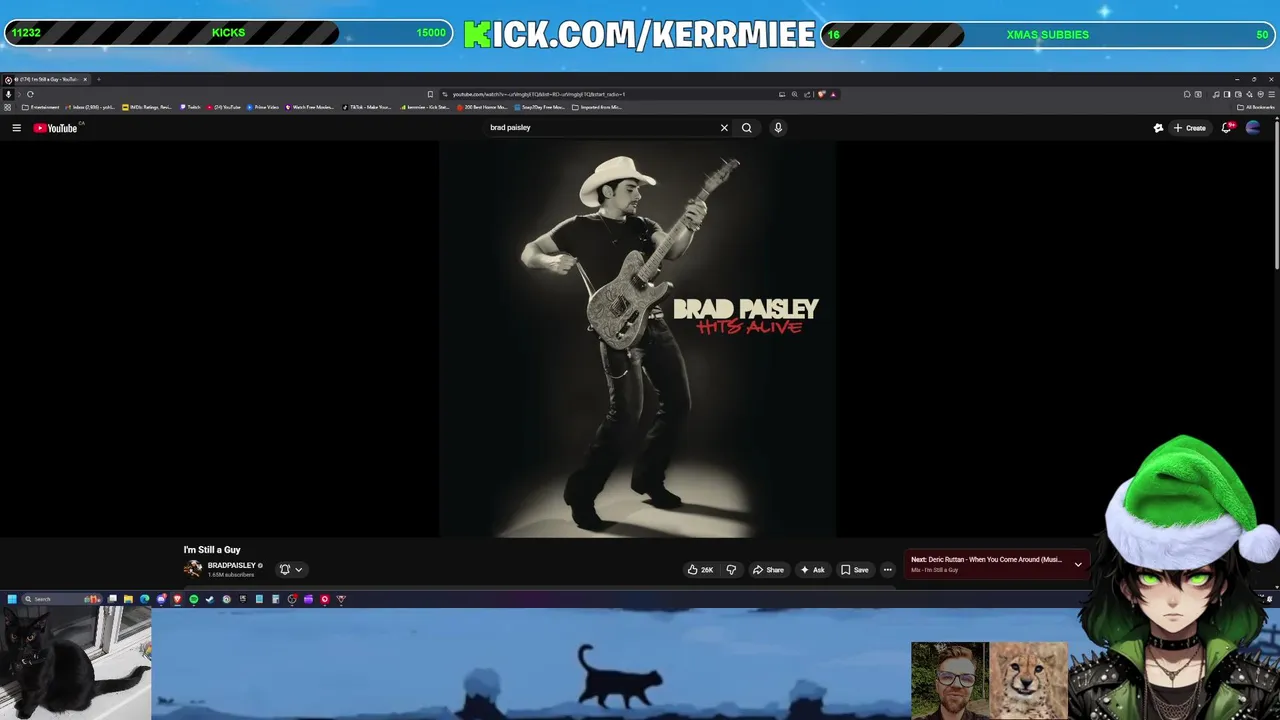The height and width of the screenshot is (720, 1280).
Task: Open the All Bookmarks folder
Action: coord(1256,107)
